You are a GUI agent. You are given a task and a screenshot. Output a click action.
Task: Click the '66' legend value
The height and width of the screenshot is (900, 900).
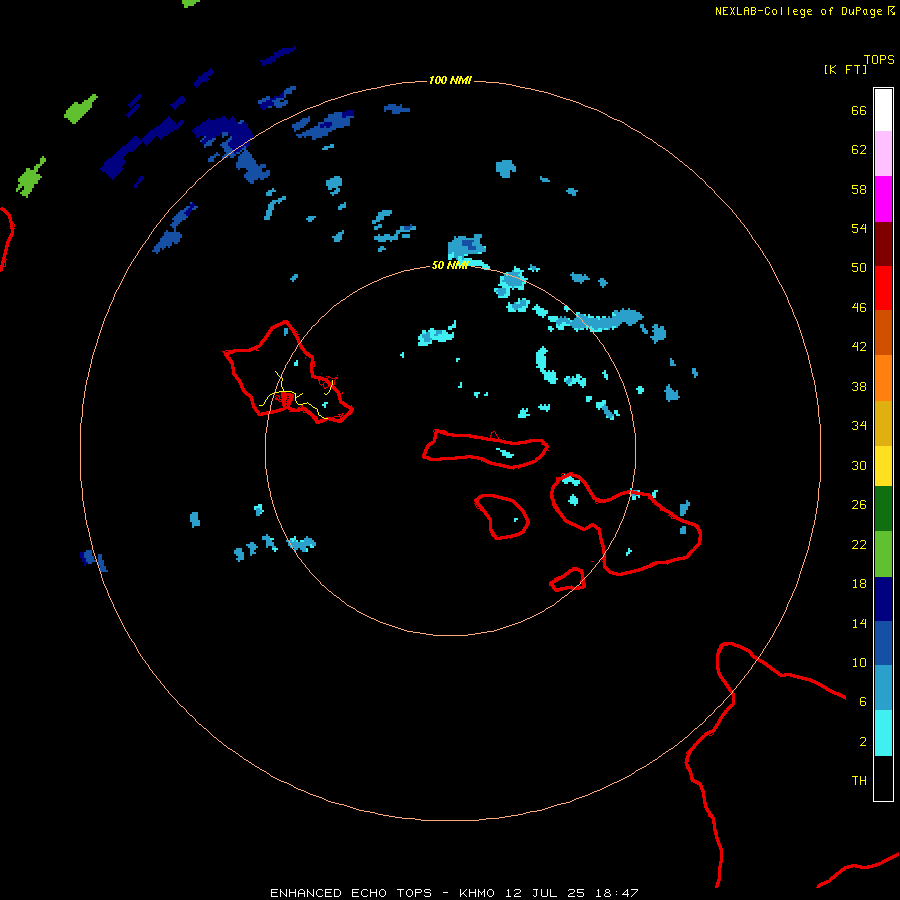point(859,110)
